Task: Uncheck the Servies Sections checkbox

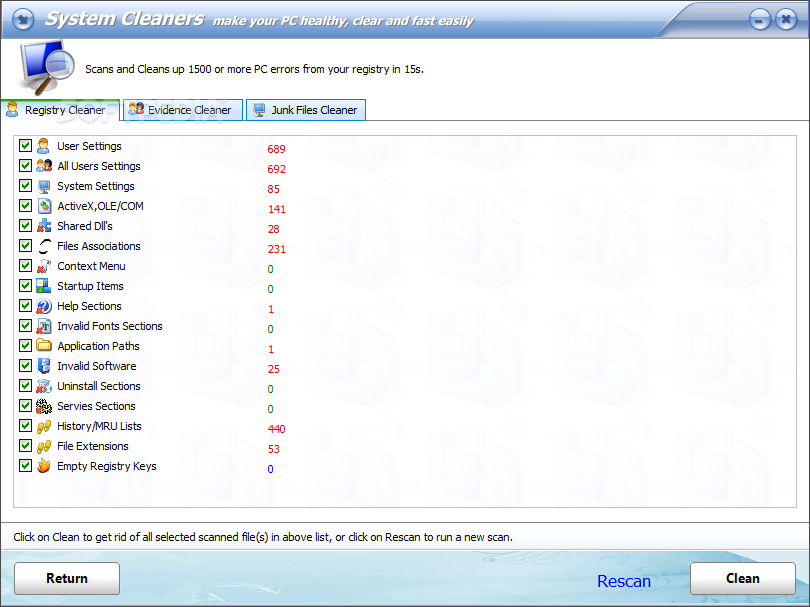Action: coord(25,406)
